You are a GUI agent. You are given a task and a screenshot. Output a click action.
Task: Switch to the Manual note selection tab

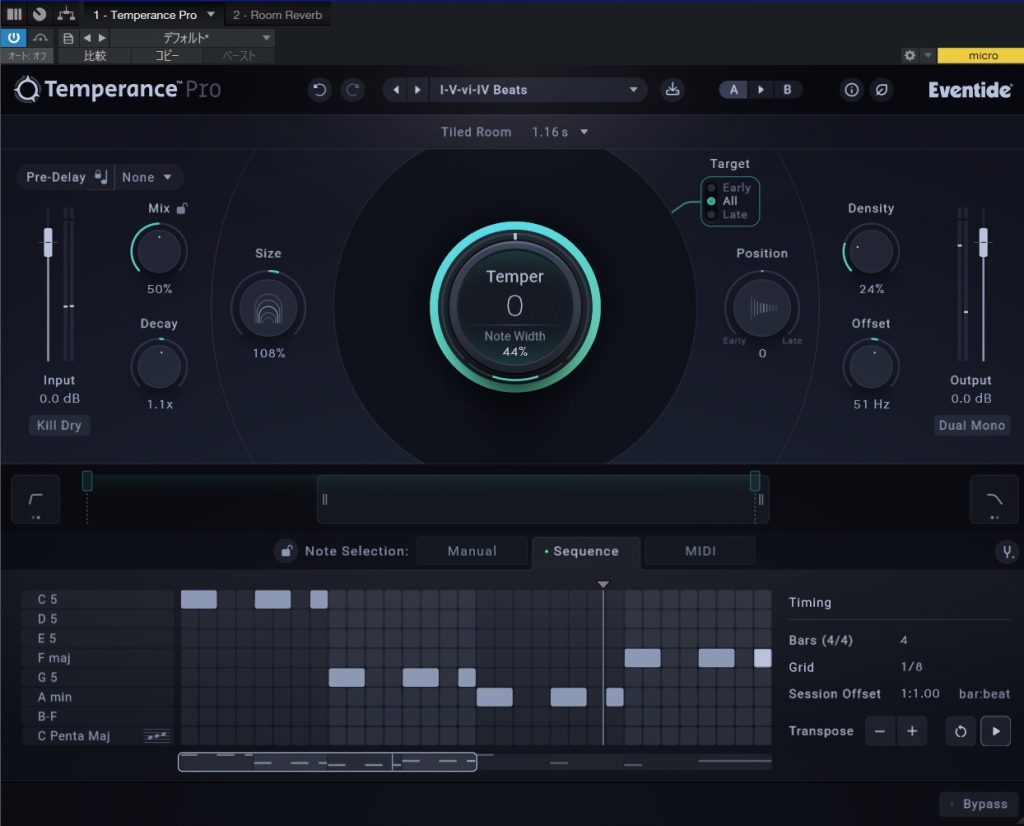472,551
